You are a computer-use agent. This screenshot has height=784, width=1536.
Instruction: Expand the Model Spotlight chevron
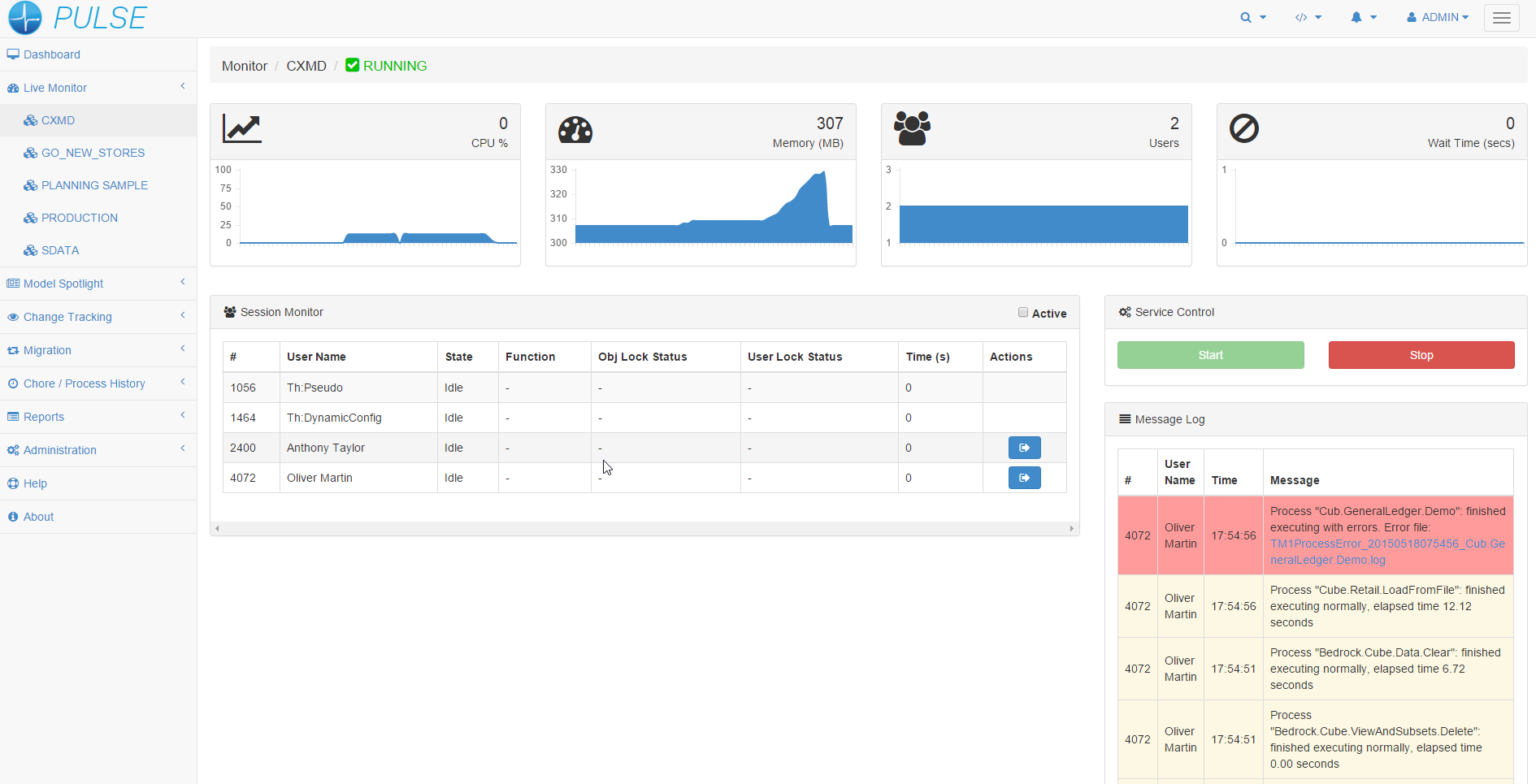coord(183,281)
